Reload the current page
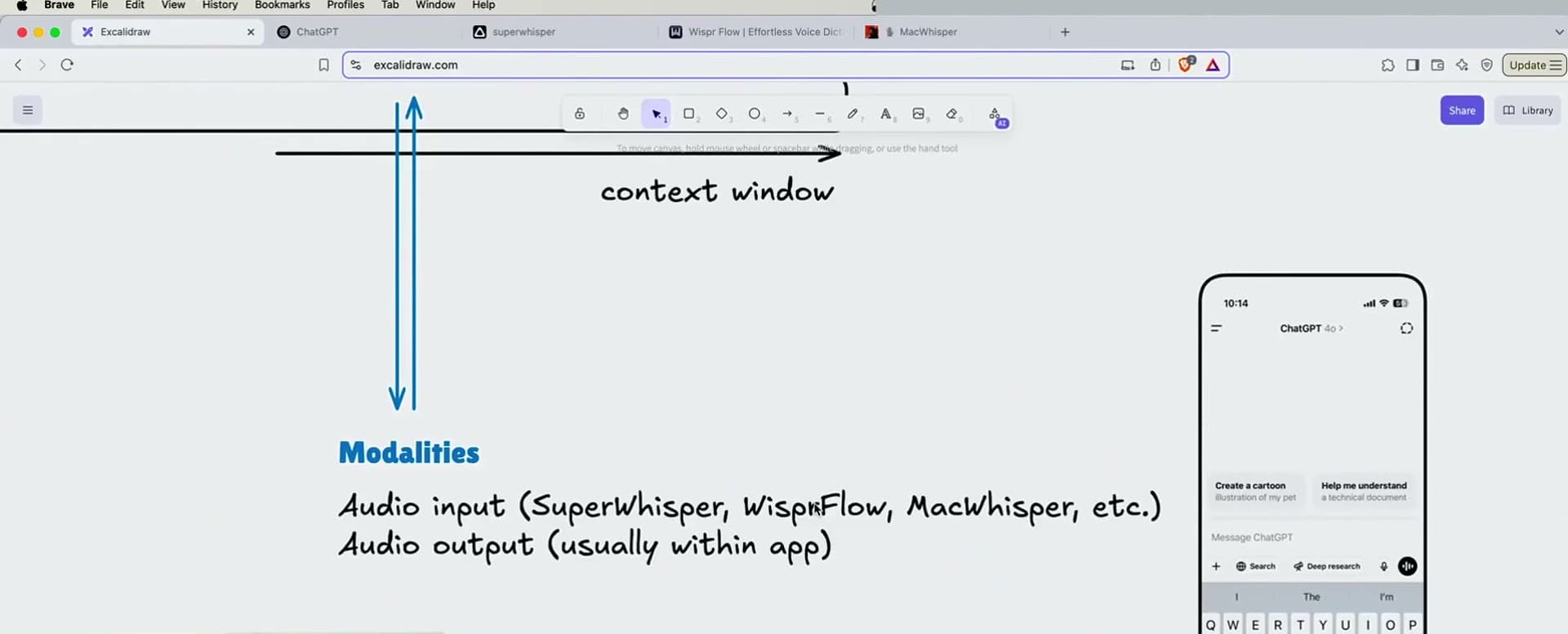1568x634 pixels. pyautogui.click(x=67, y=65)
